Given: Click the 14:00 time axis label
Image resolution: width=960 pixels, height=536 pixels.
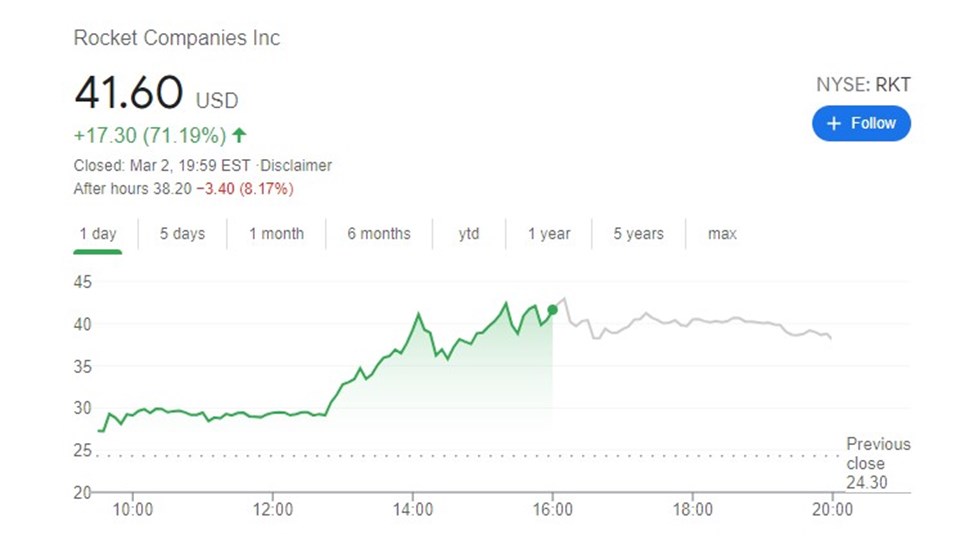Looking at the screenshot, I should click(x=413, y=509).
